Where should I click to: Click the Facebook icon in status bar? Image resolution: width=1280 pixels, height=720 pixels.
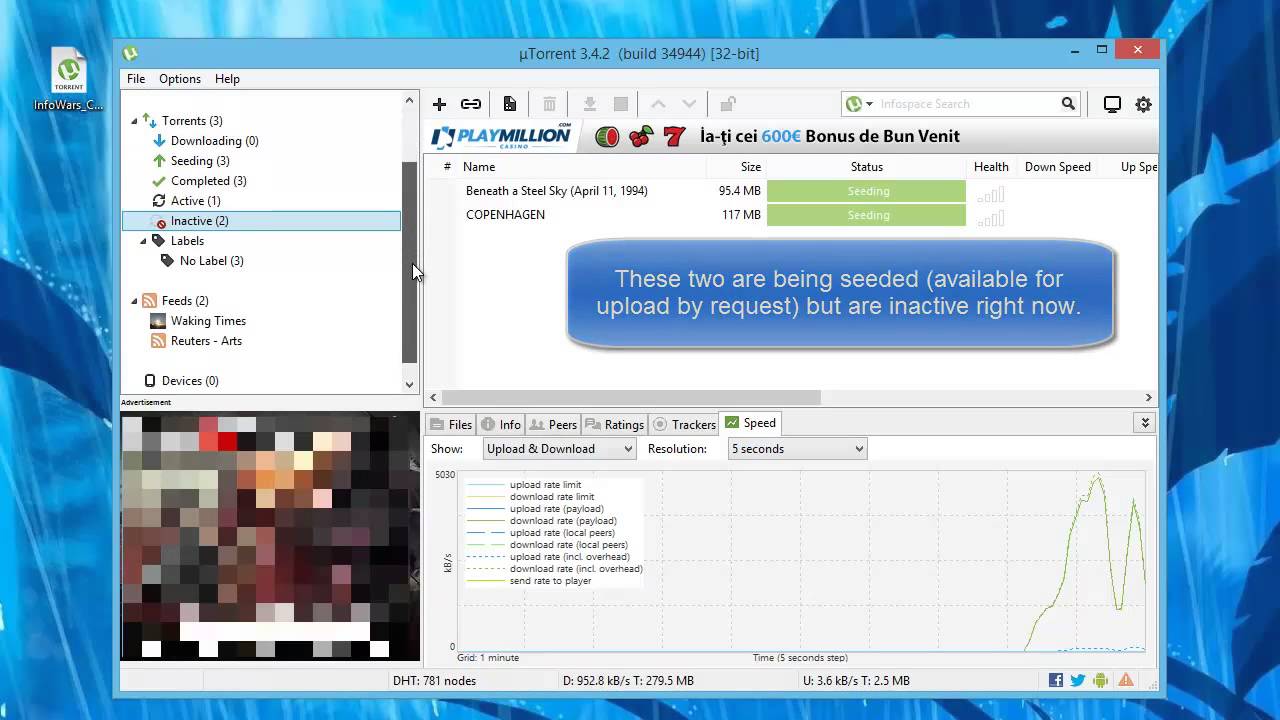1056,680
